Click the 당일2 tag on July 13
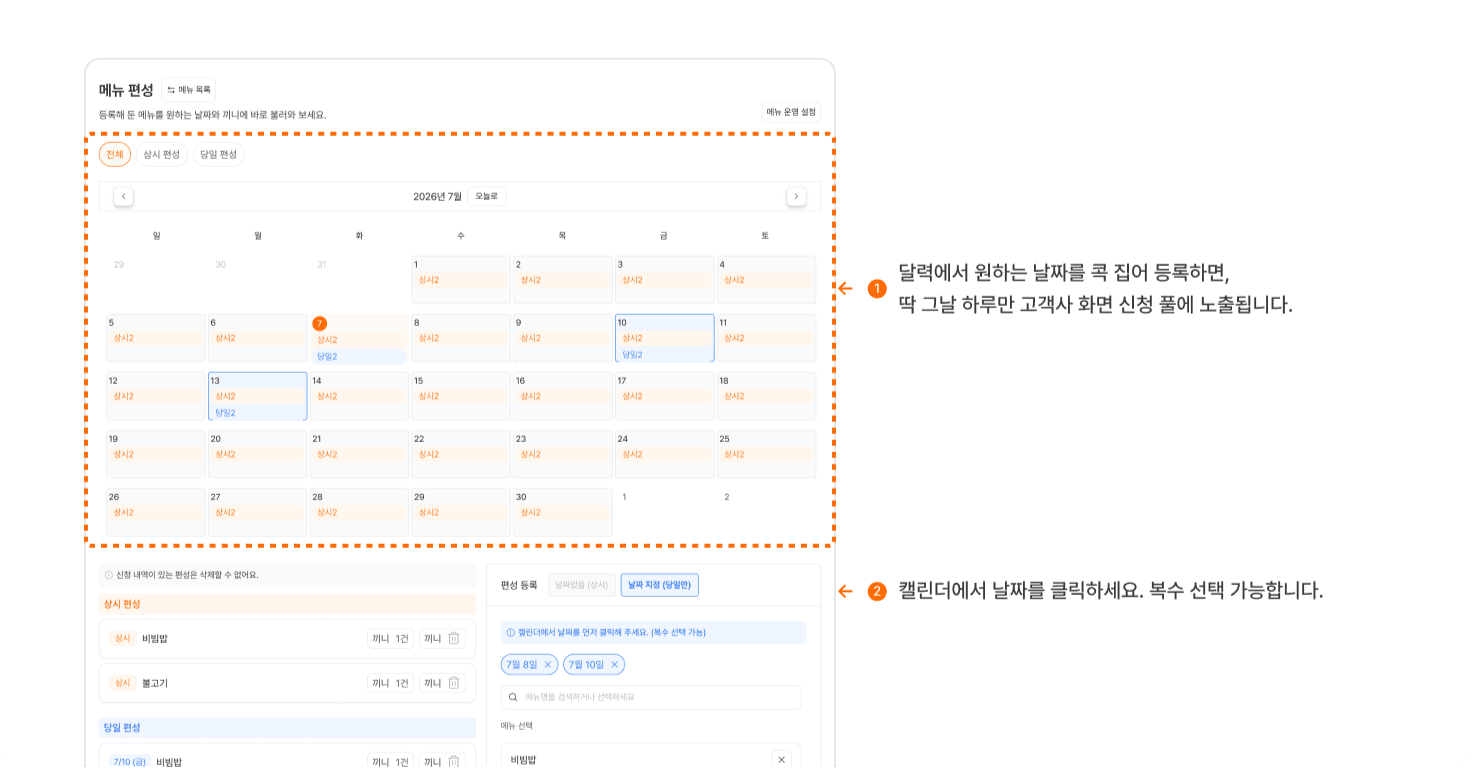Image resolution: width=1472 pixels, height=768 pixels. point(257,412)
